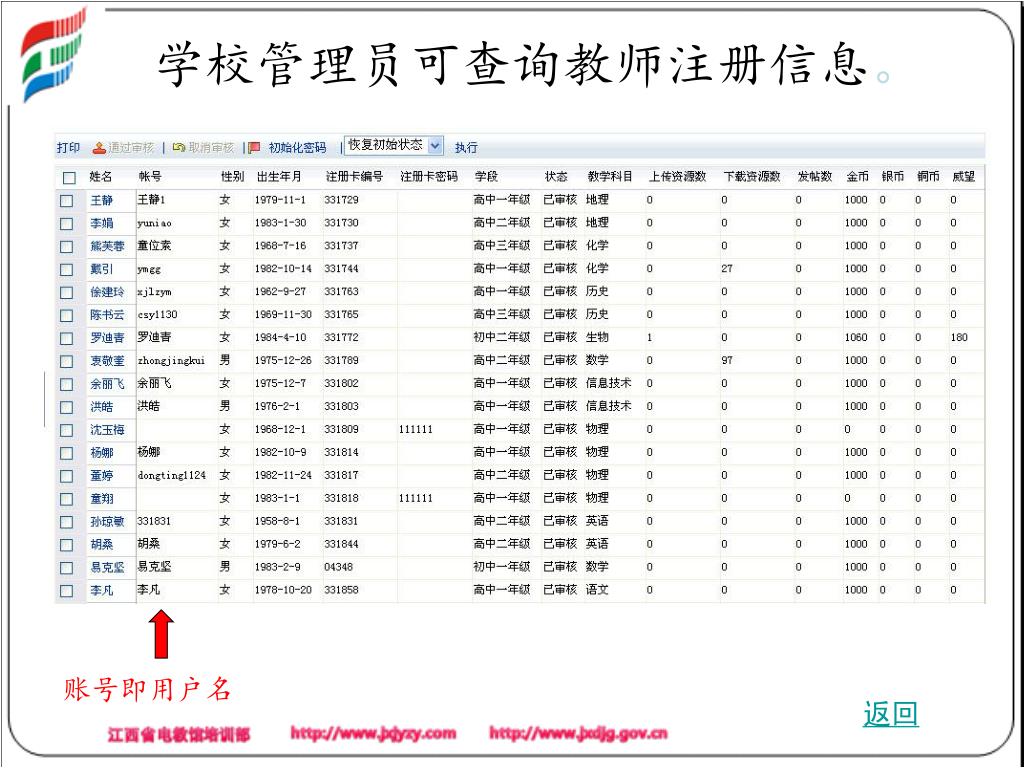Tick the checkbox next to 罗迪青
Screen dimensions: 1024x768
[67, 338]
